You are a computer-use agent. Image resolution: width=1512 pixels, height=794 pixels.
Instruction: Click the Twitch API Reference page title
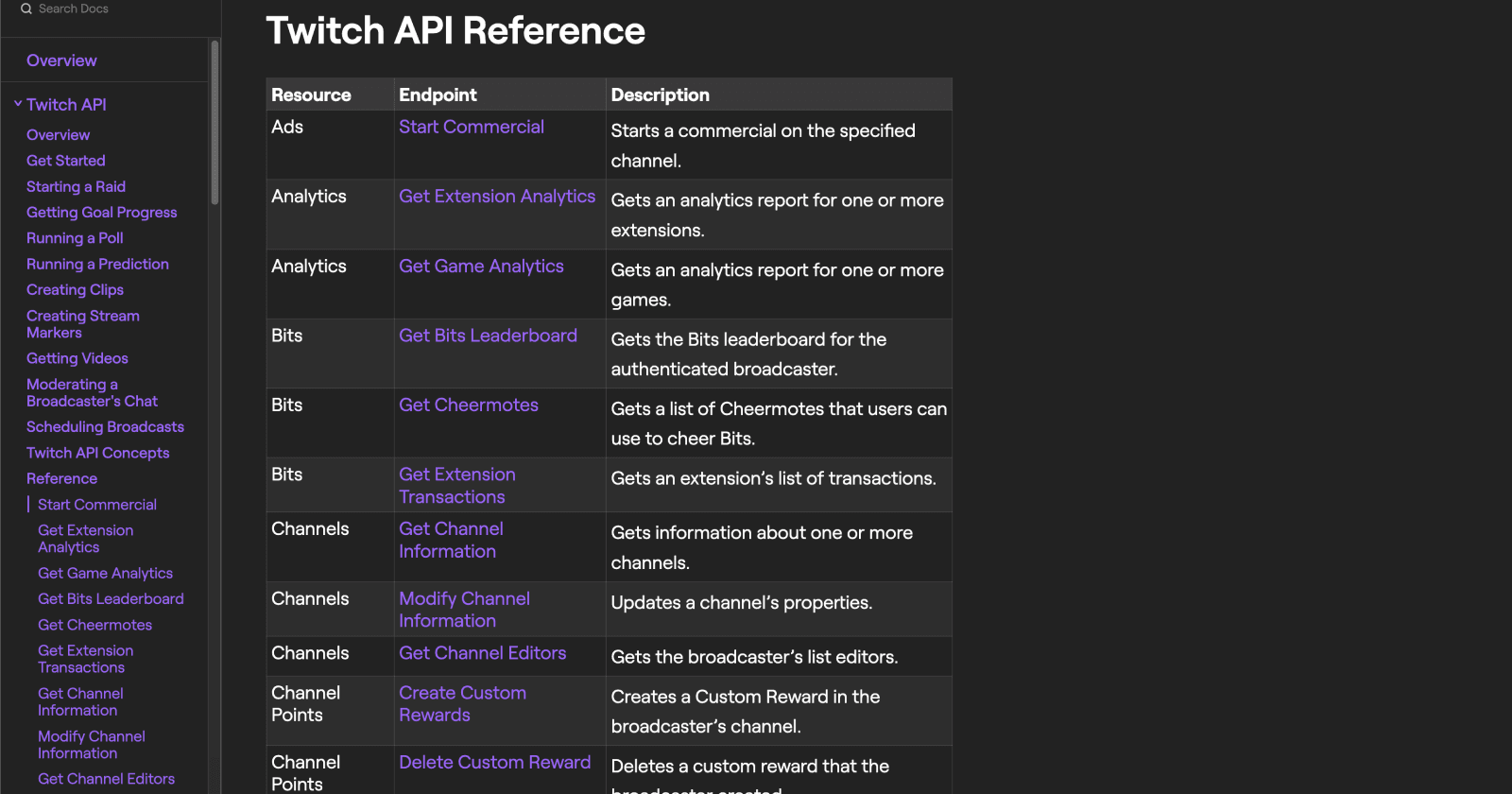click(x=455, y=30)
